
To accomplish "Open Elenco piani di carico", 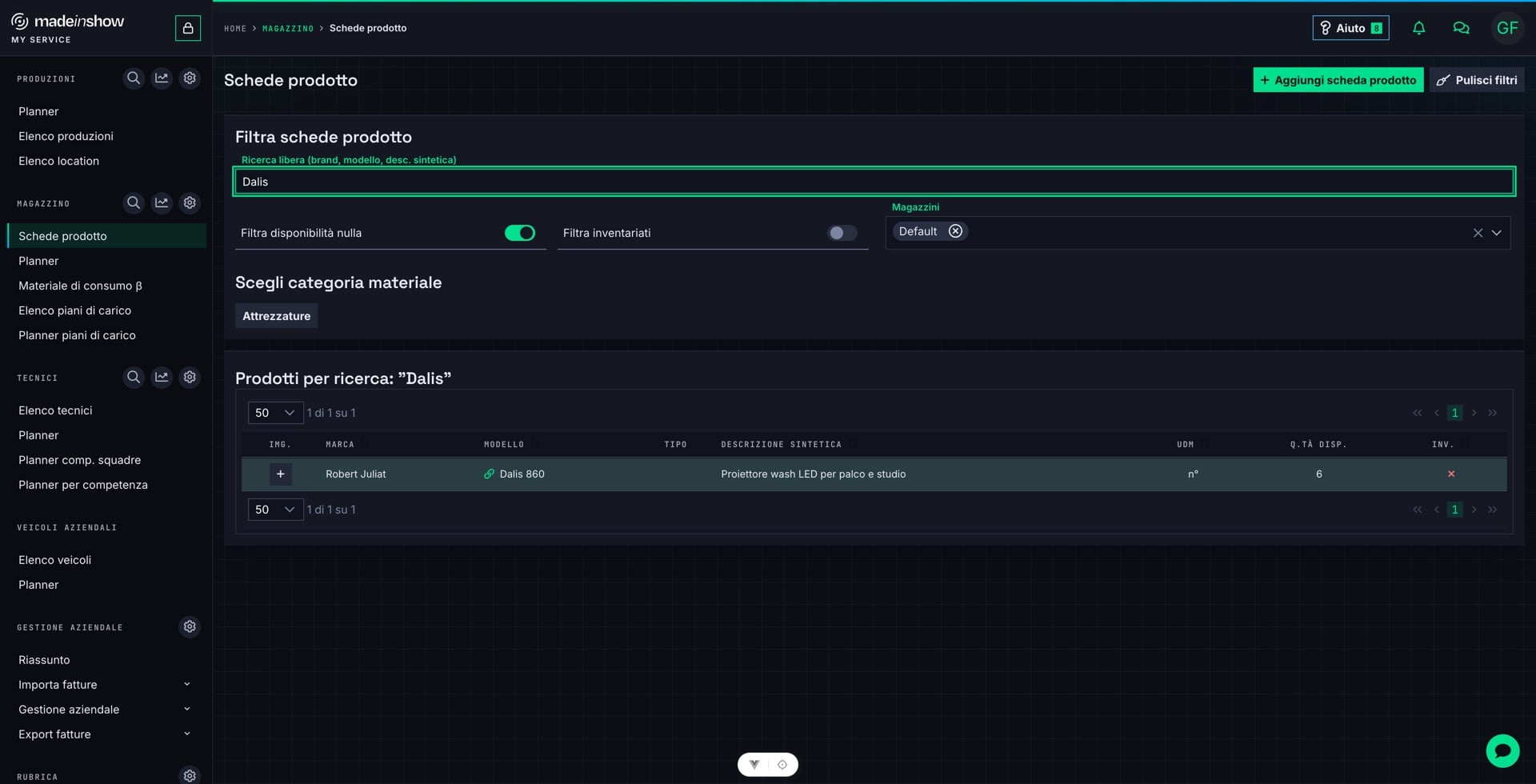I will 74,310.
